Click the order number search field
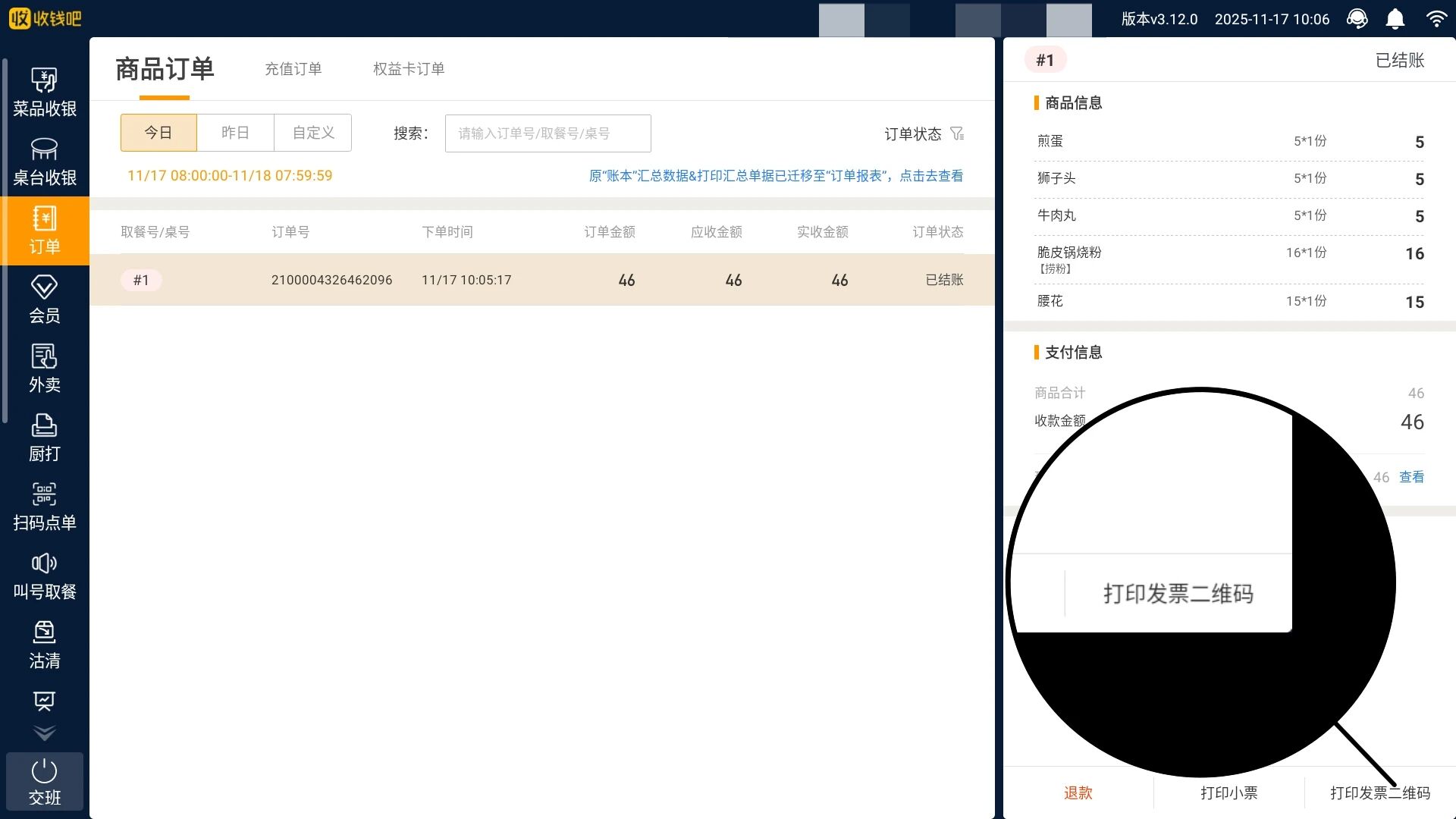The height and width of the screenshot is (819, 1456). tap(548, 133)
